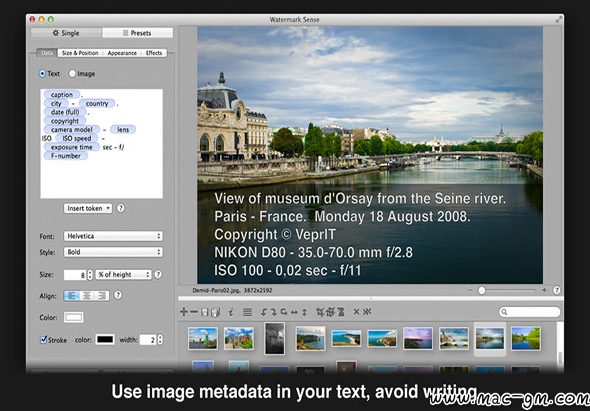Click the third rotate arrow icon
This screenshot has height=411, width=590.
tap(284, 312)
